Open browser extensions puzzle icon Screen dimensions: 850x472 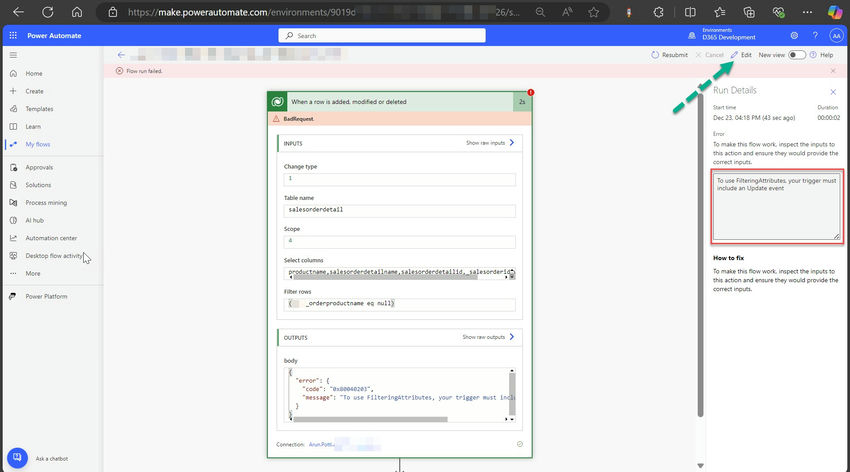click(659, 12)
